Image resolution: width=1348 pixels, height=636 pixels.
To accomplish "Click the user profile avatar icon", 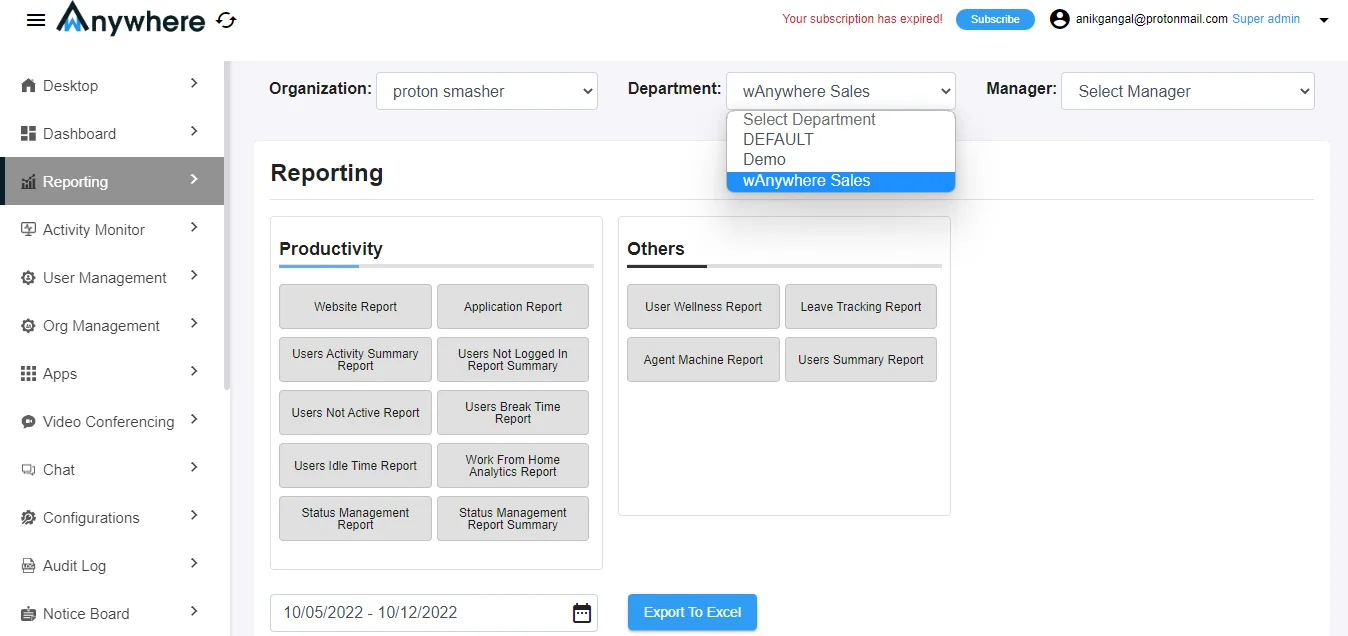I will click(1060, 19).
